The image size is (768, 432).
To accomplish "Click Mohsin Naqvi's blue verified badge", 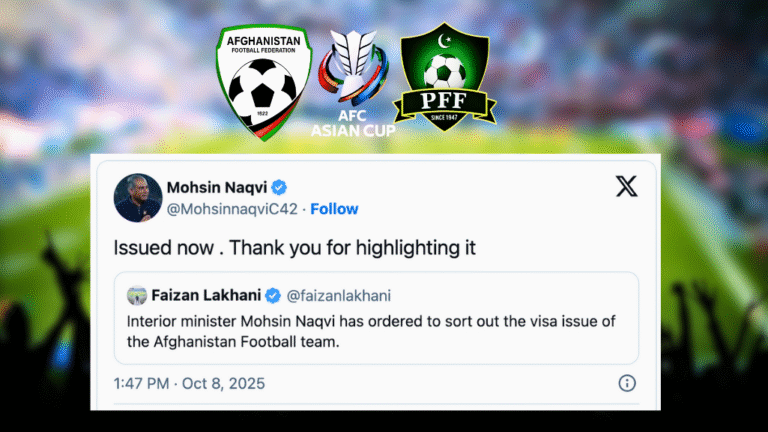I will (x=281, y=187).
